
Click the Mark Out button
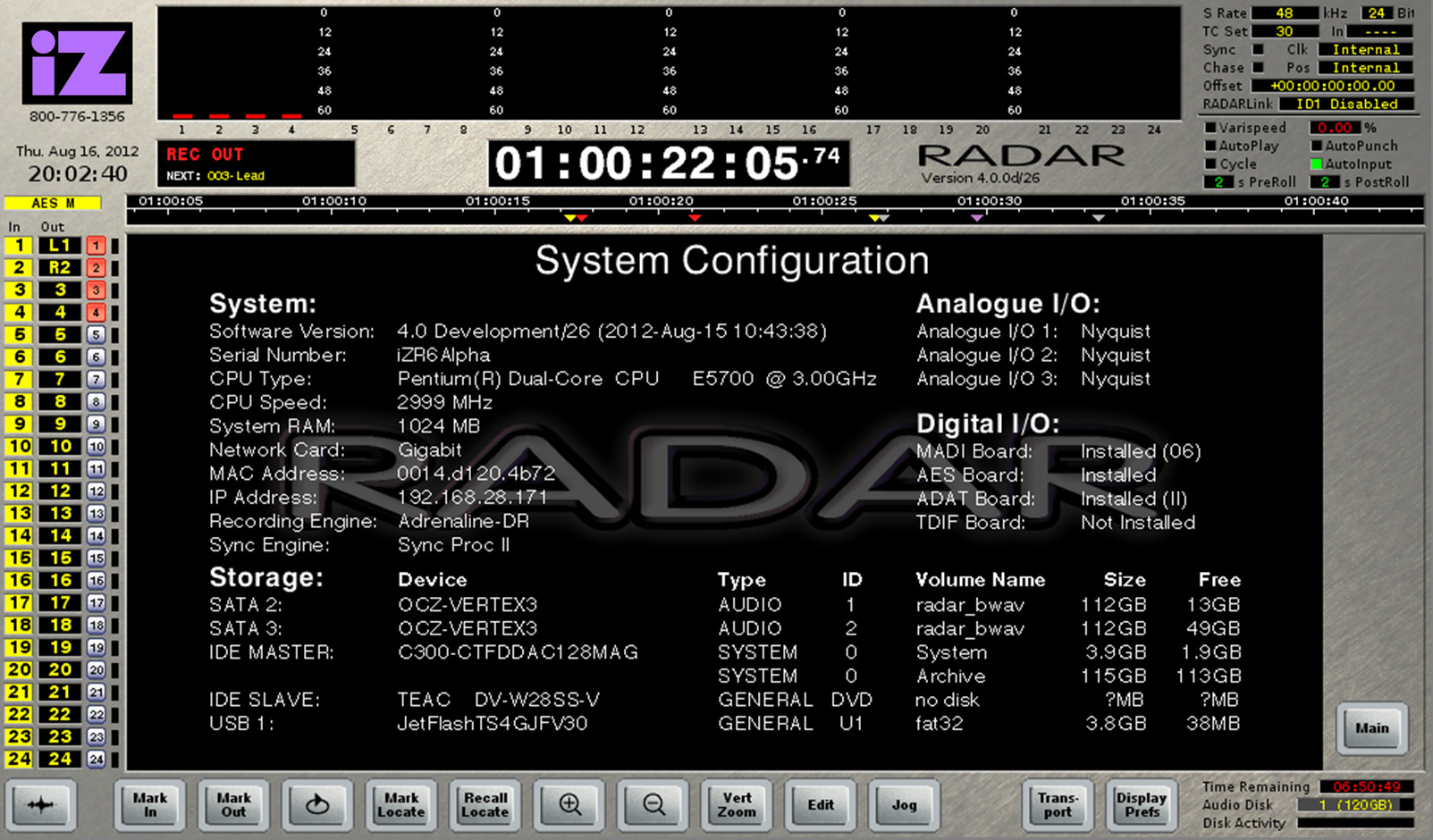233,805
